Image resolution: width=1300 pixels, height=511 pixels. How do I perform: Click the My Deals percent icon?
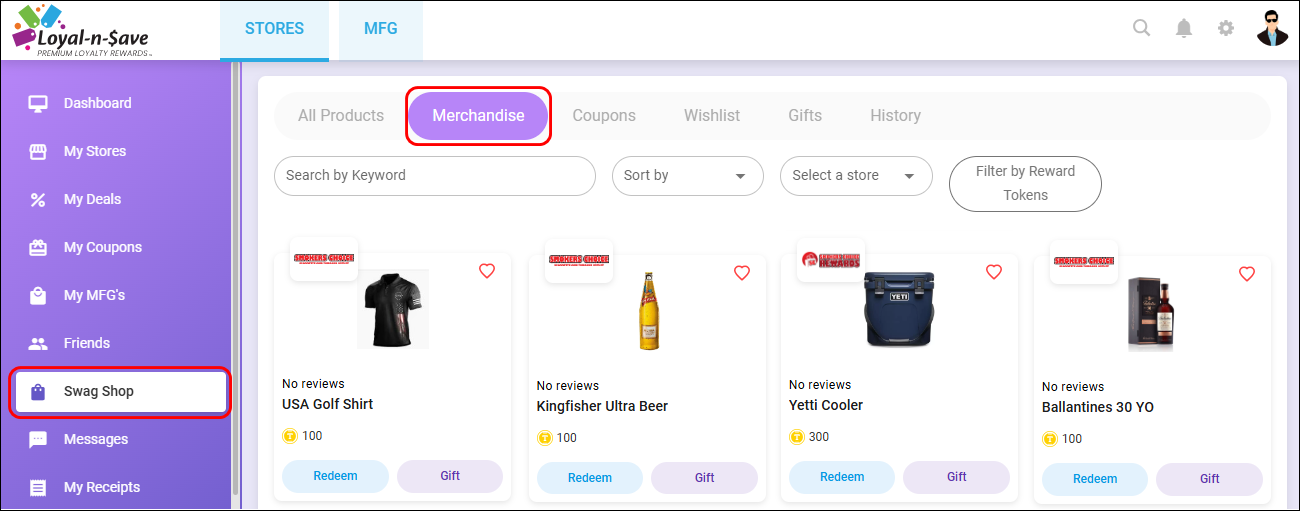coord(38,199)
